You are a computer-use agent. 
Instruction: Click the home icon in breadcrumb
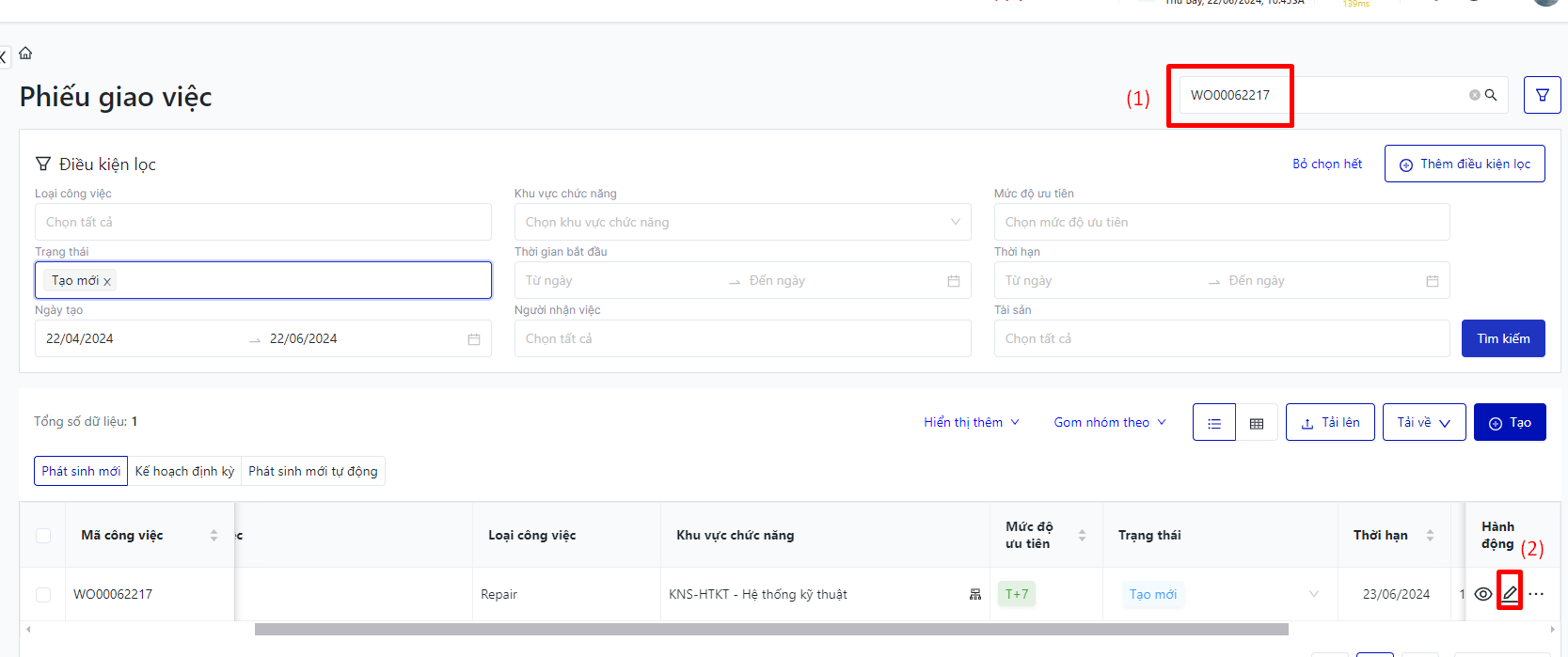click(25, 54)
